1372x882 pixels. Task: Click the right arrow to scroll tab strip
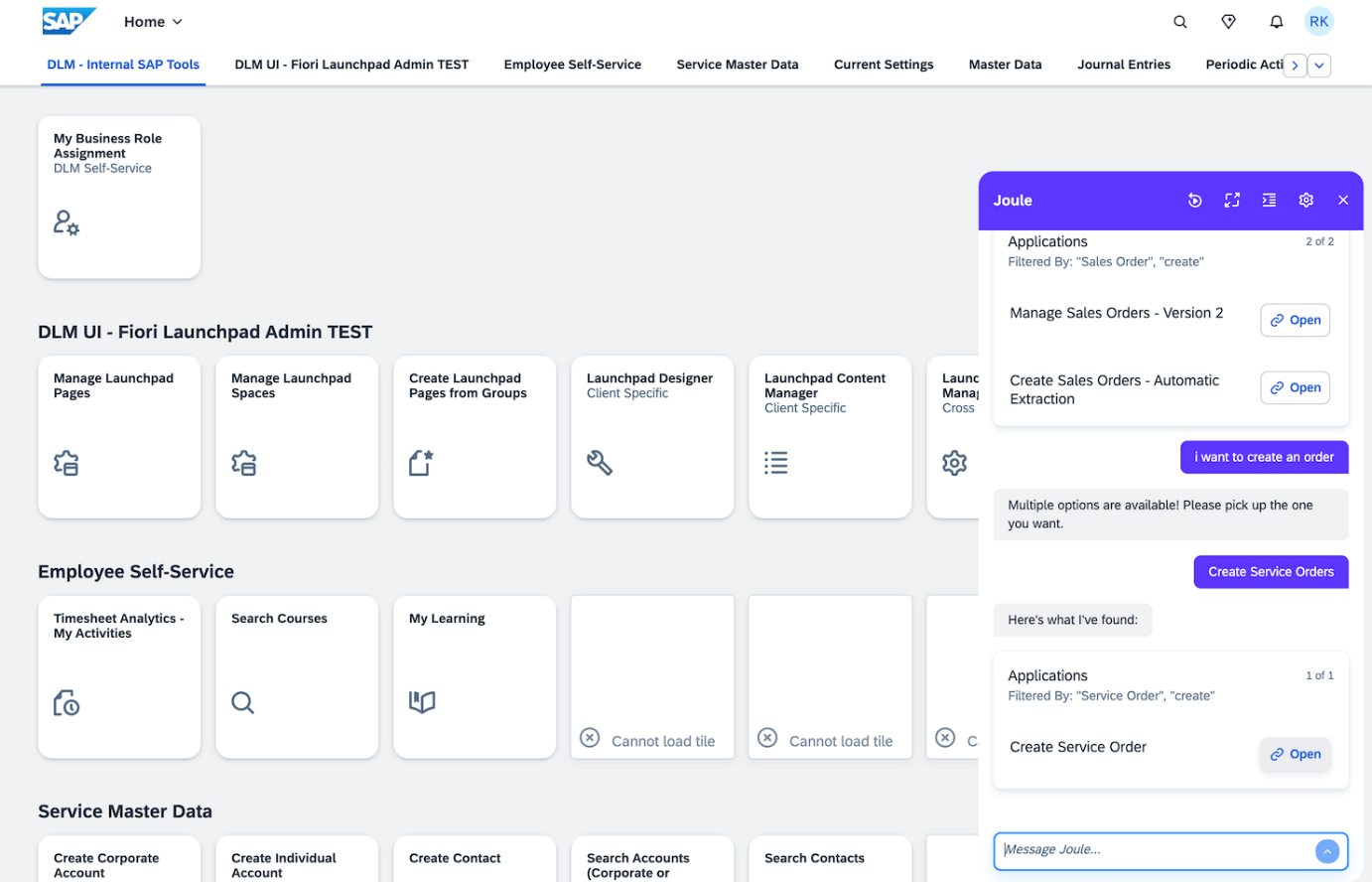(1295, 65)
